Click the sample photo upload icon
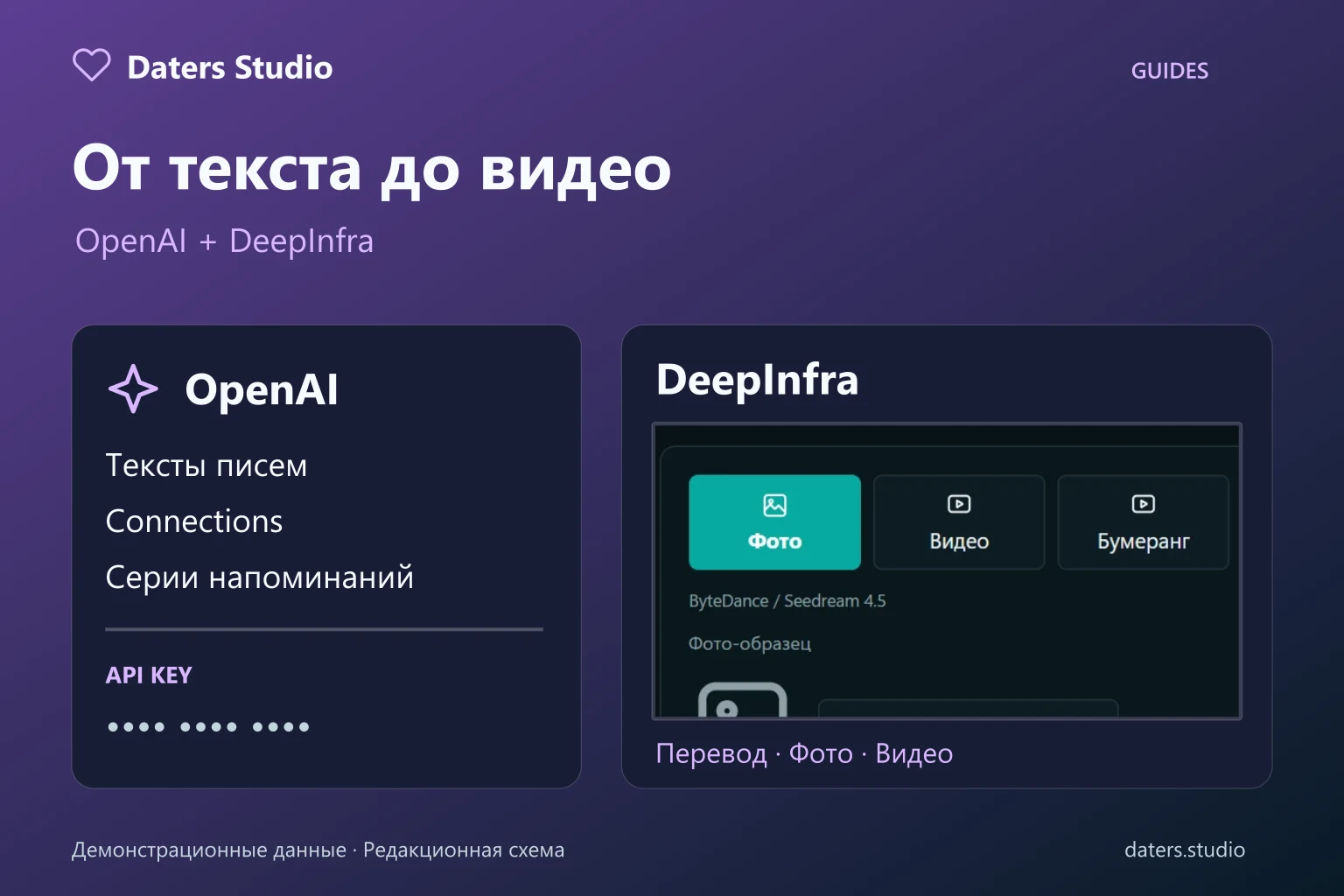 click(742, 700)
